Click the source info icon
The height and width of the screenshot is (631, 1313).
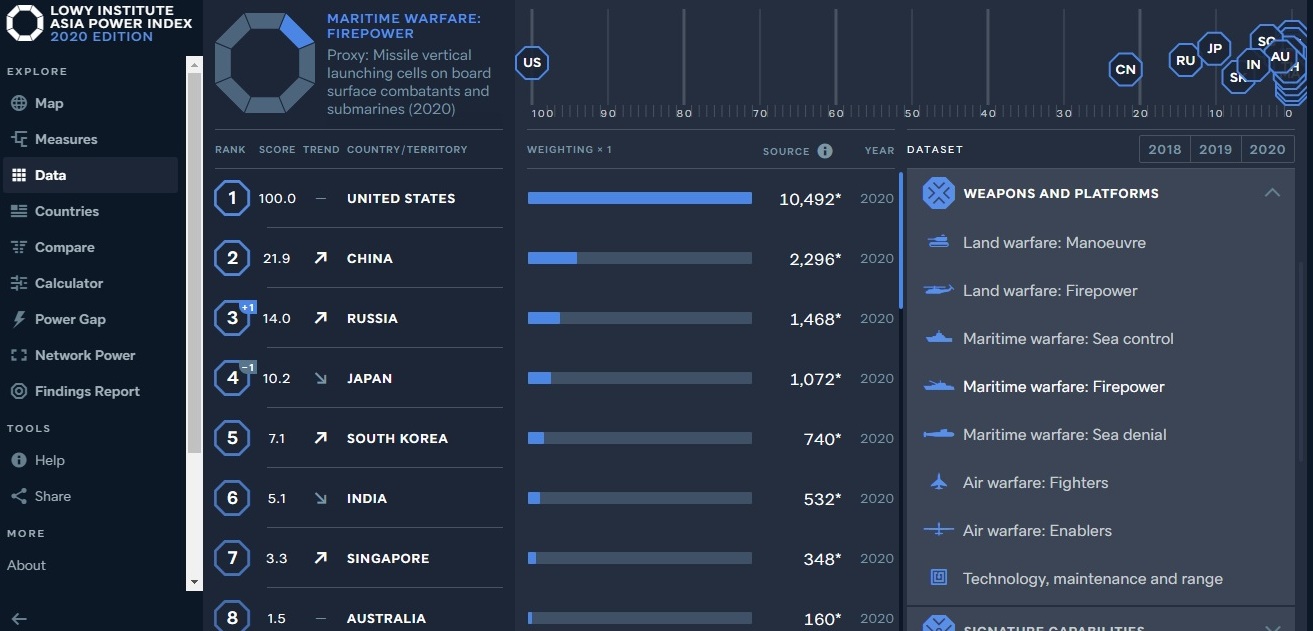825,151
